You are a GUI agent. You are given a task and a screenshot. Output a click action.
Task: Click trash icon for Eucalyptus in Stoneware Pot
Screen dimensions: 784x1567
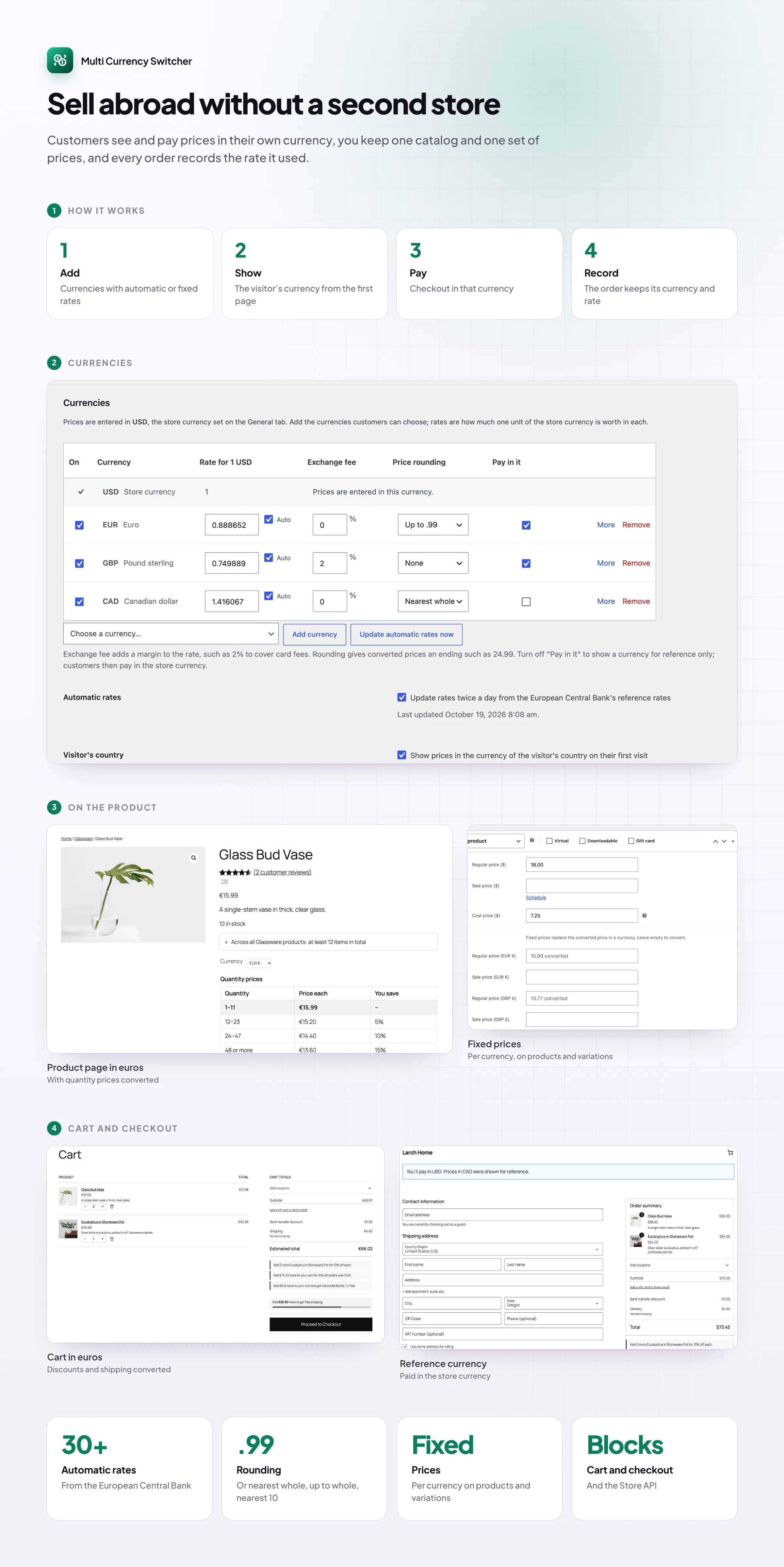coord(112,1238)
